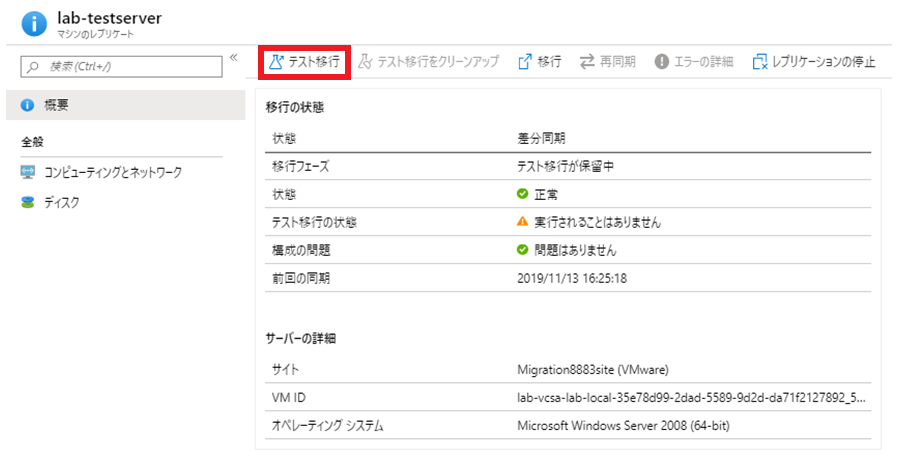Click the 再同期 arrows icon
Viewport: 903px width, 464px height.
coord(586,62)
